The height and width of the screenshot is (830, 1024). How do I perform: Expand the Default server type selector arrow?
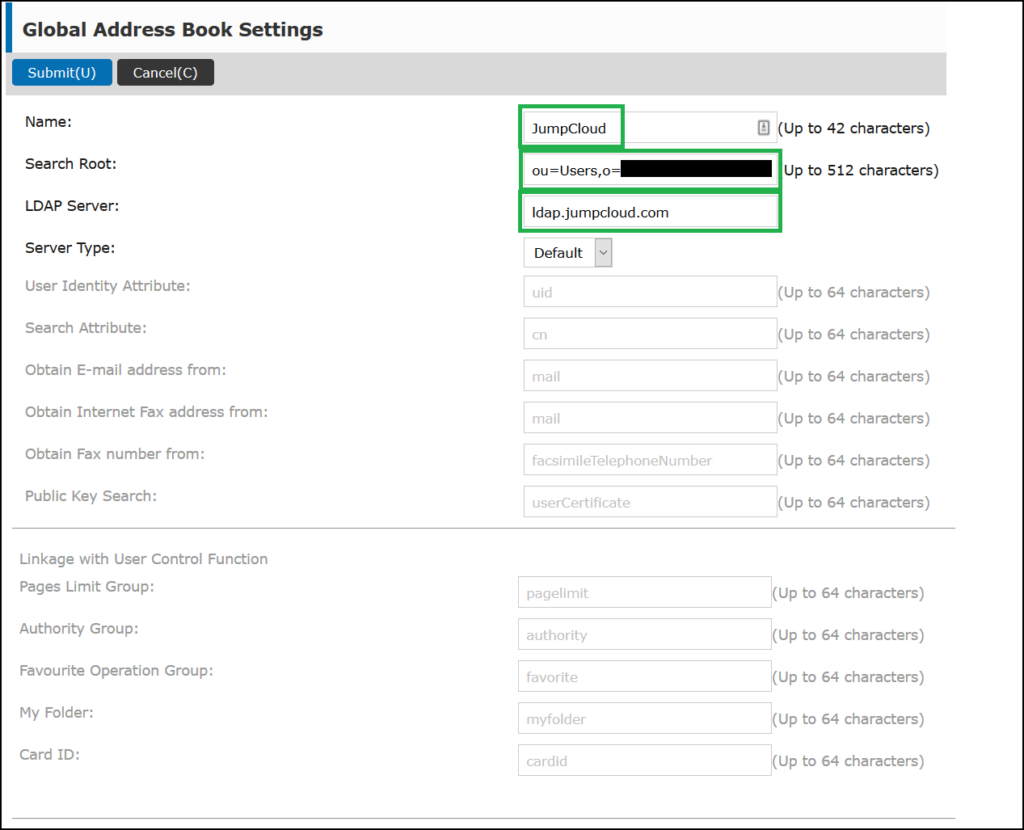coord(603,252)
